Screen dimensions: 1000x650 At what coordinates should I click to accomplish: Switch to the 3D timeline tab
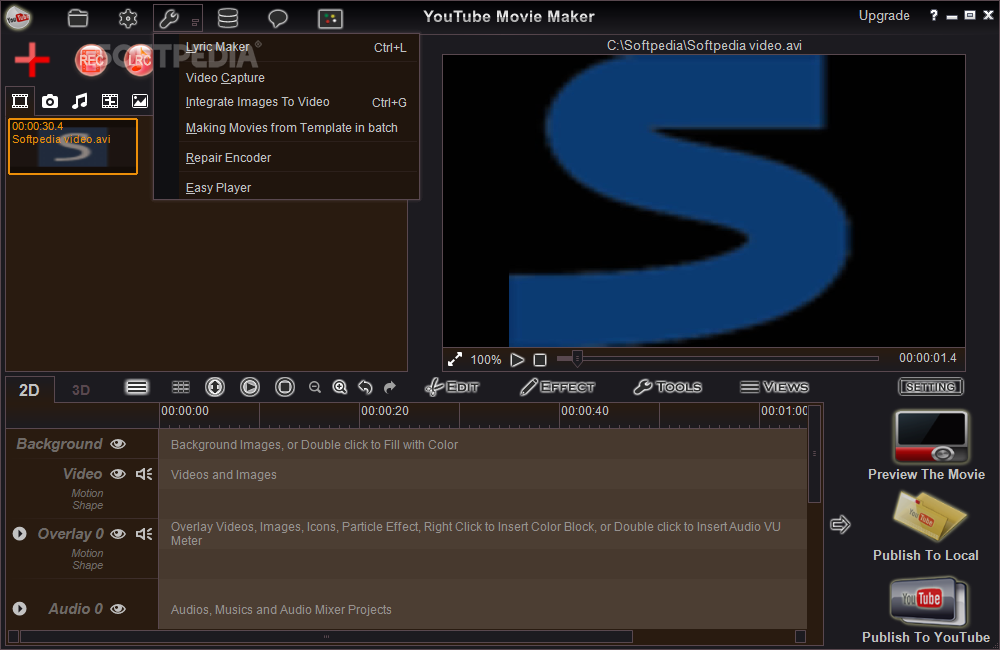pyautogui.click(x=81, y=390)
